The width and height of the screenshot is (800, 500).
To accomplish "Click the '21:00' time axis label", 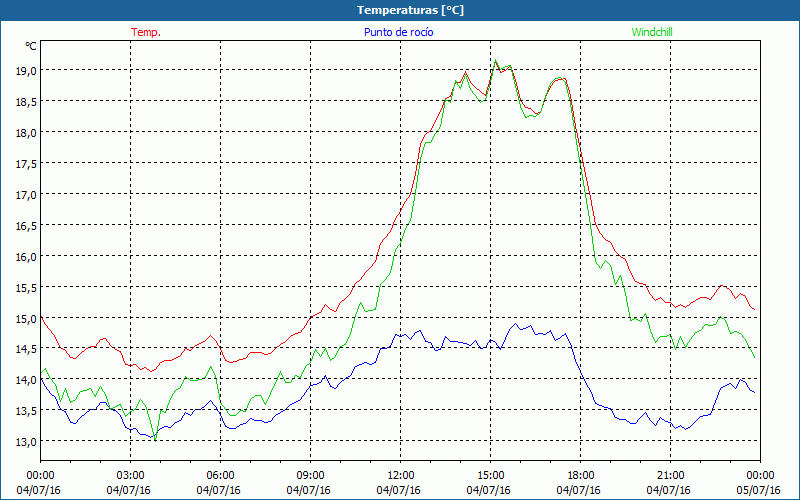I will pos(670,476).
